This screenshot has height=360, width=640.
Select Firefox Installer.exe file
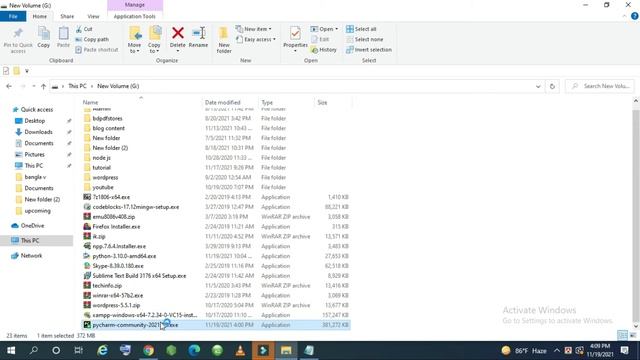[x=116, y=227]
